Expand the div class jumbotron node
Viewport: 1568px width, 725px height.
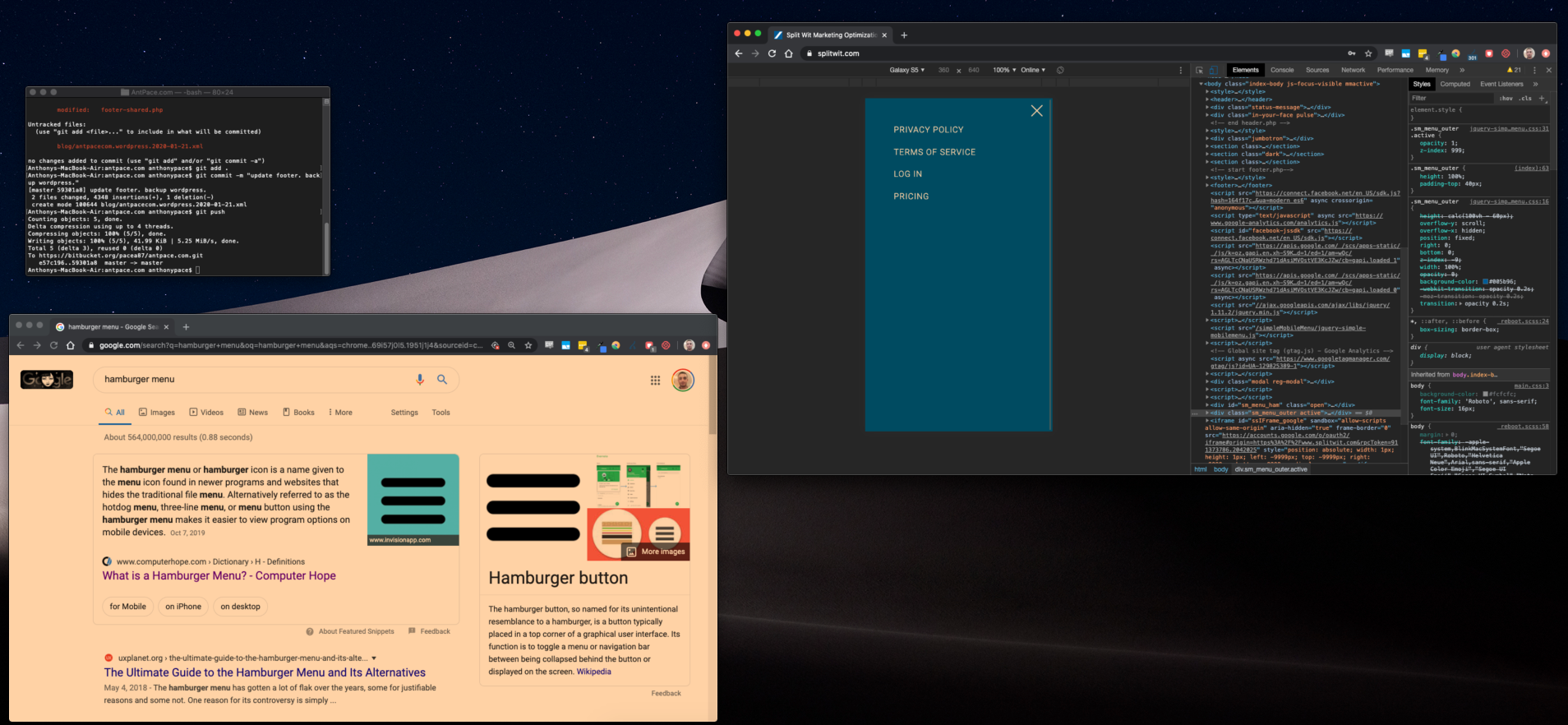(x=1207, y=139)
